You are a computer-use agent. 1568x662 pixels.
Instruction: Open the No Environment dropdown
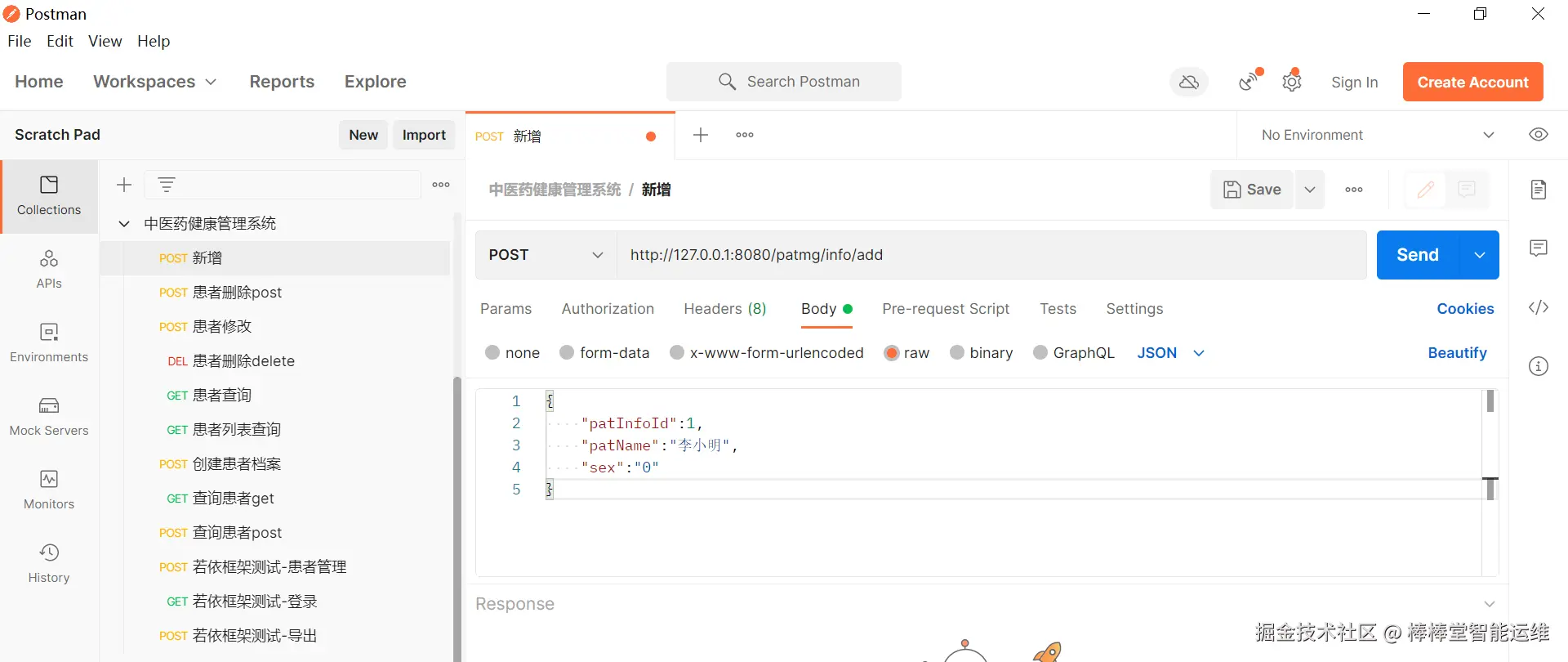(x=1377, y=135)
